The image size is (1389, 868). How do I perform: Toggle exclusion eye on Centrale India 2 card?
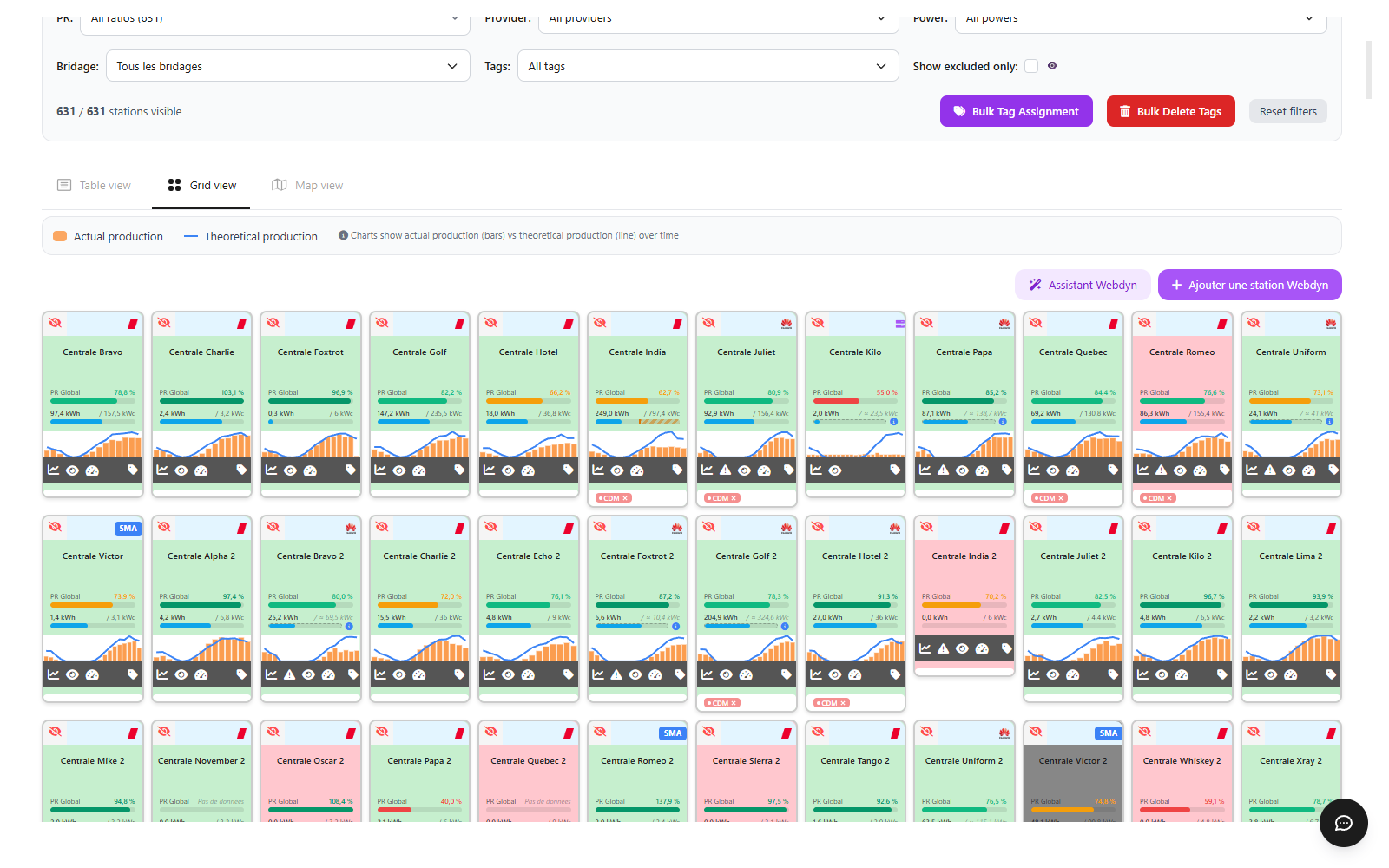pos(927,527)
